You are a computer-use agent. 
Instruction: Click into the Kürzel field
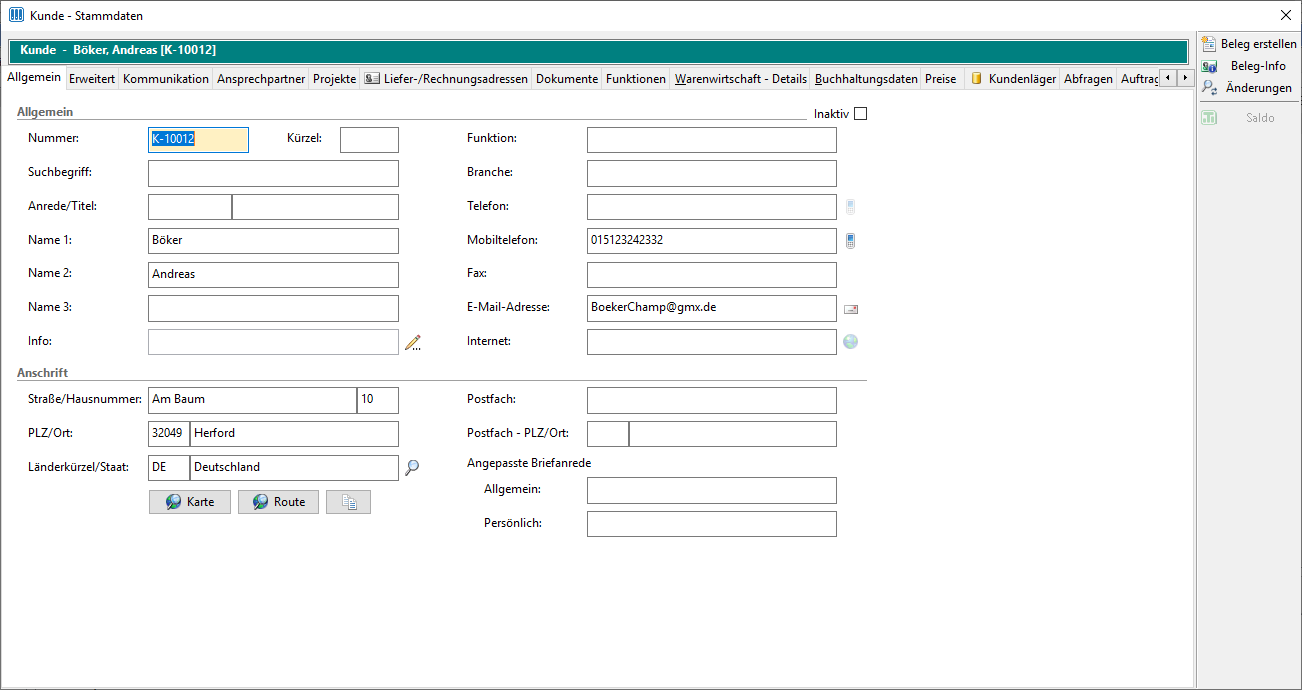click(x=369, y=140)
